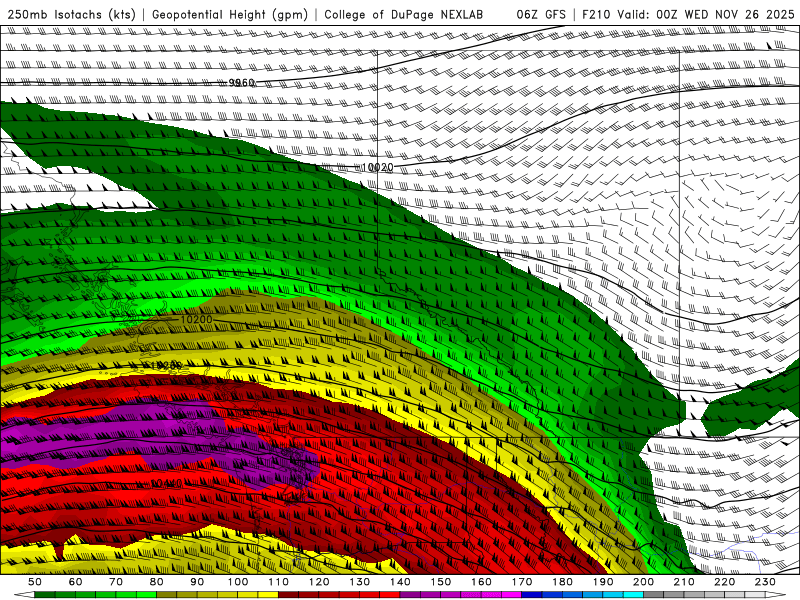Viewport: 800px width, 600px height.
Task: Click the 70 knot legend label
Action: pos(116,582)
